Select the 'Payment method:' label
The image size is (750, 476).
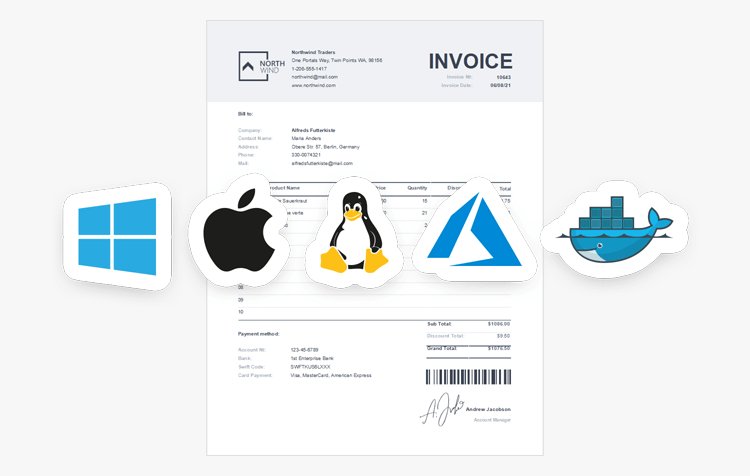[258, 334]
